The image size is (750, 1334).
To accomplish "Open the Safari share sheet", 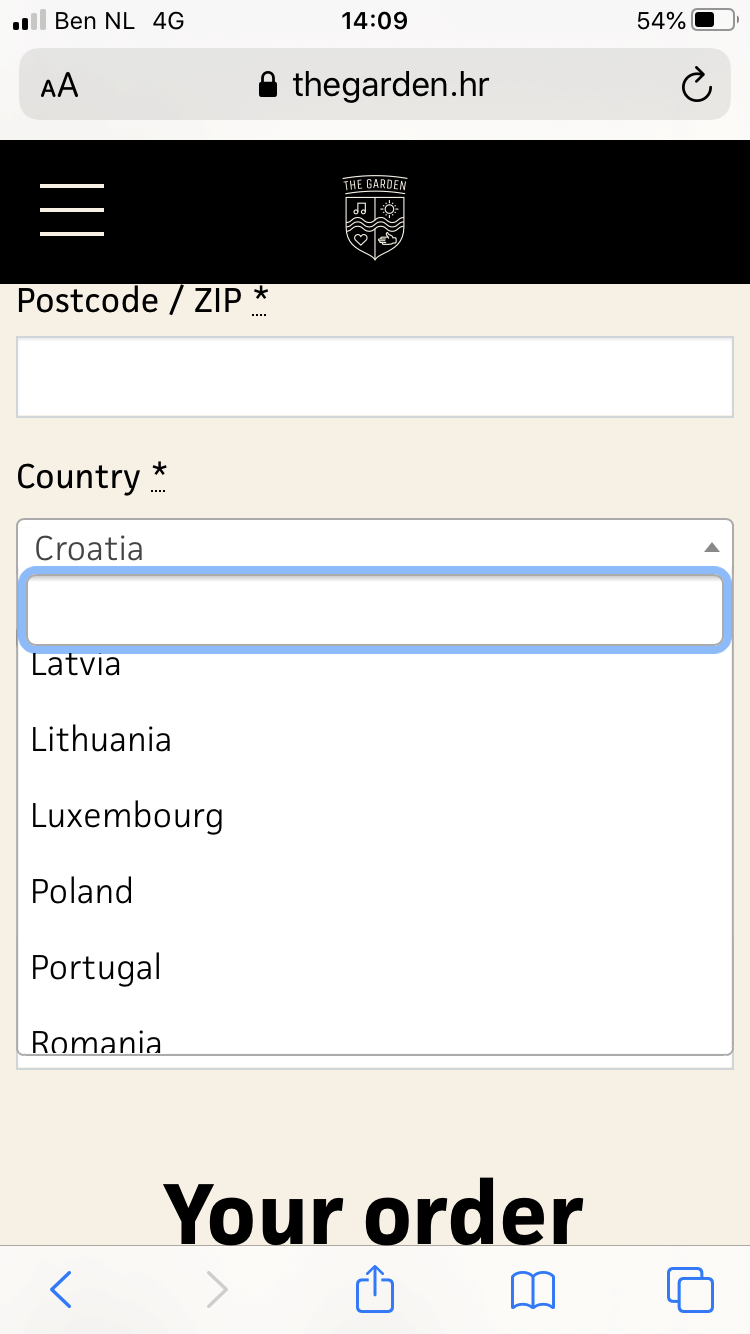I will tap(375, 1288).
